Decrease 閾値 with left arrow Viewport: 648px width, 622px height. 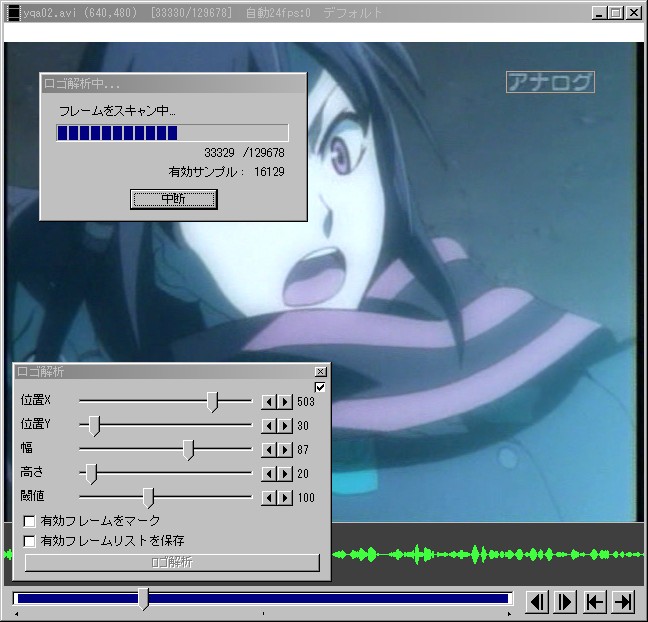click(269, 498)
